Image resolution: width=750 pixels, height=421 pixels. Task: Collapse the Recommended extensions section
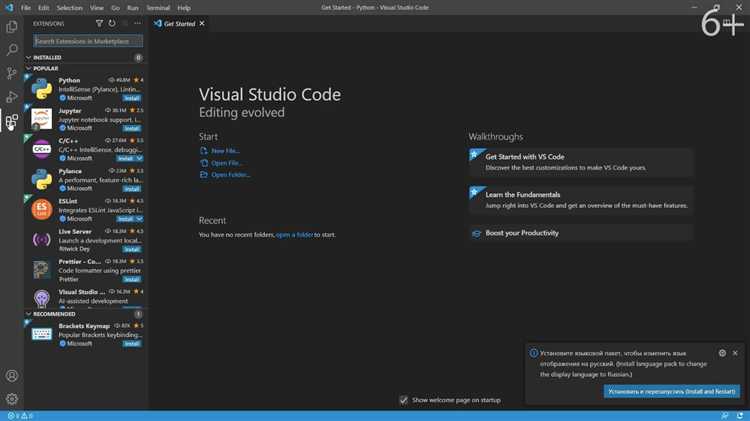(x=52, y=314)
